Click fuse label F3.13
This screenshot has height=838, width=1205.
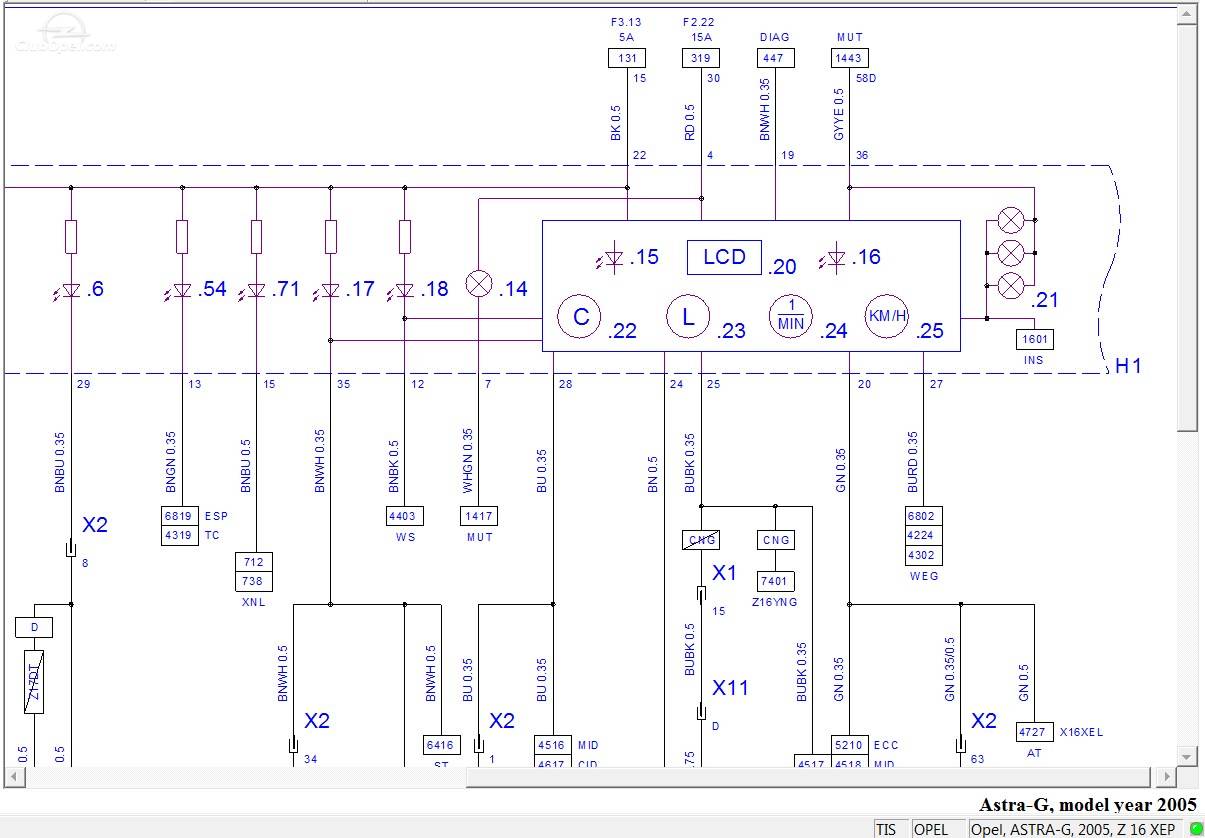[627, 22]
